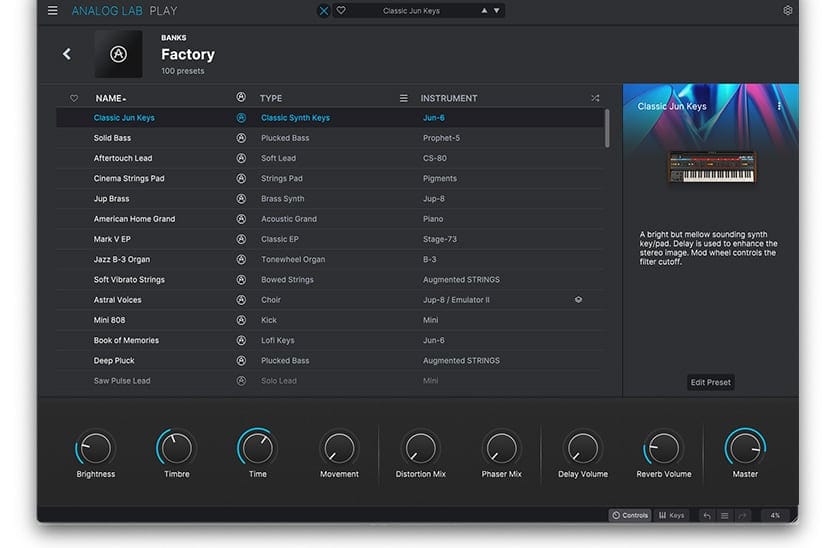Sort the list by NAME column

click(x=109, y=98)
